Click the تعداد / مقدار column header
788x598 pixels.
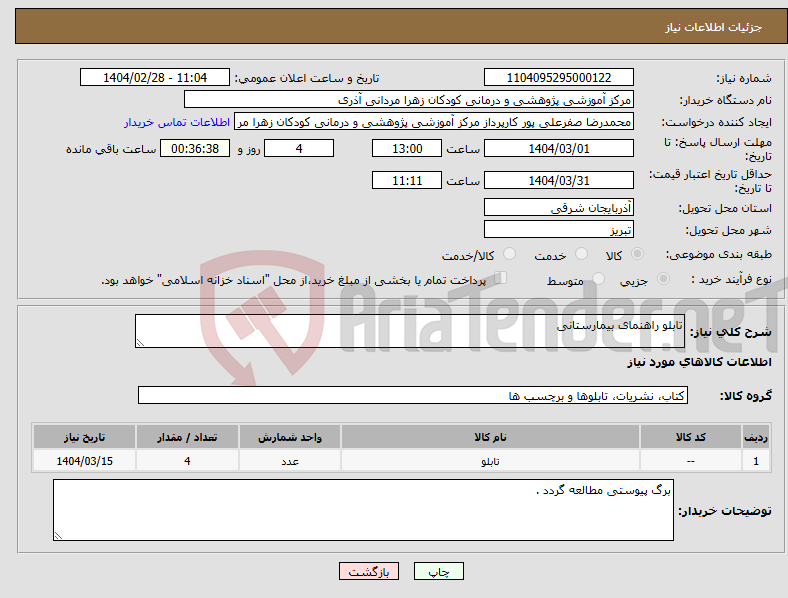pos(187,437)
